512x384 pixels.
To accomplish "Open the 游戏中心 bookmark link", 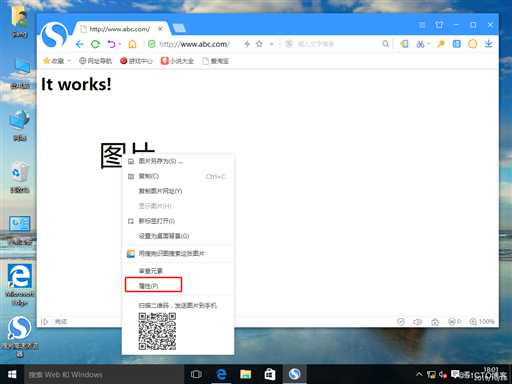I will (x=136, y=61).
